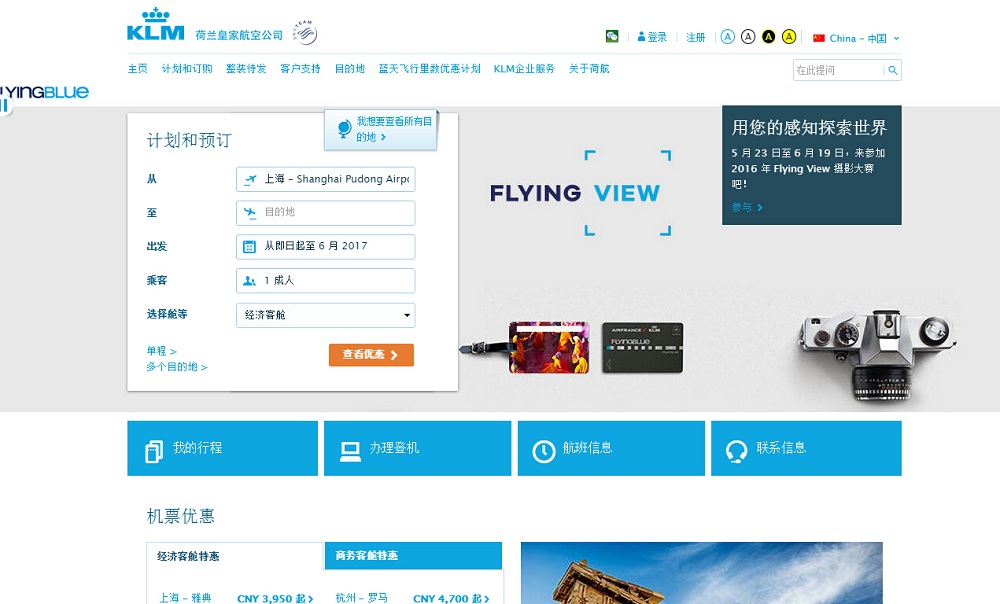Switch to the 商务客舱特惠 tab
1000x604 pixels.
(413, 556)
